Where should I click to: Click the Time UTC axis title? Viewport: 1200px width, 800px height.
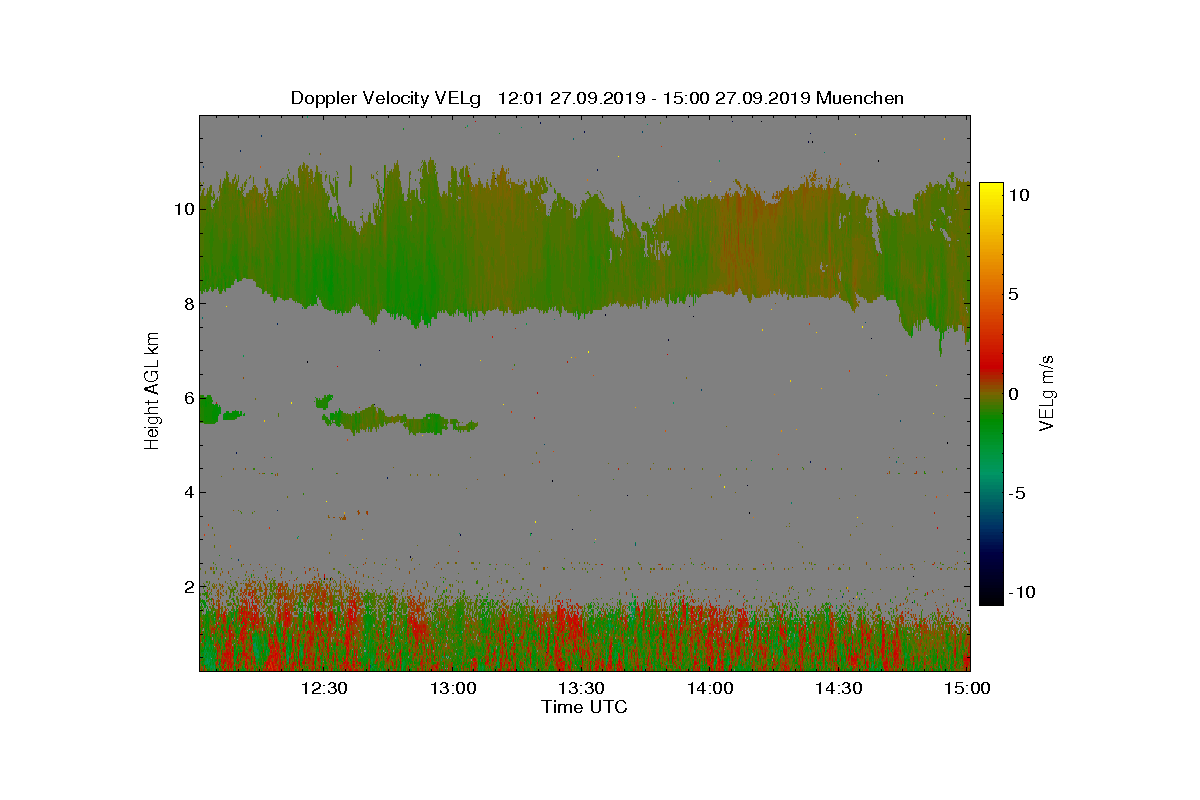[x=584, y=707]
